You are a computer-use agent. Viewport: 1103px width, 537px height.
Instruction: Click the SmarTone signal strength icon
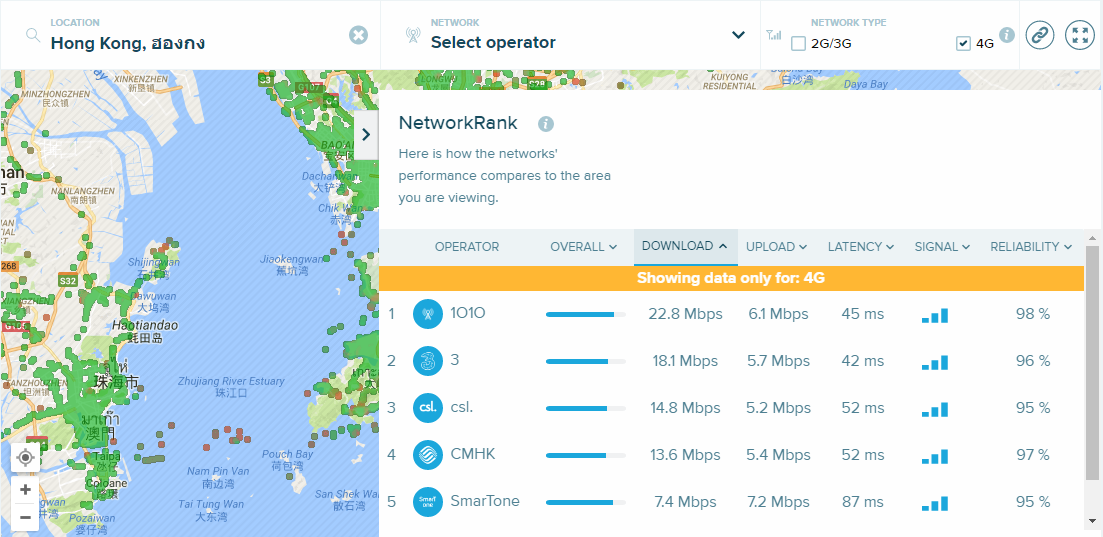[935, 503]
